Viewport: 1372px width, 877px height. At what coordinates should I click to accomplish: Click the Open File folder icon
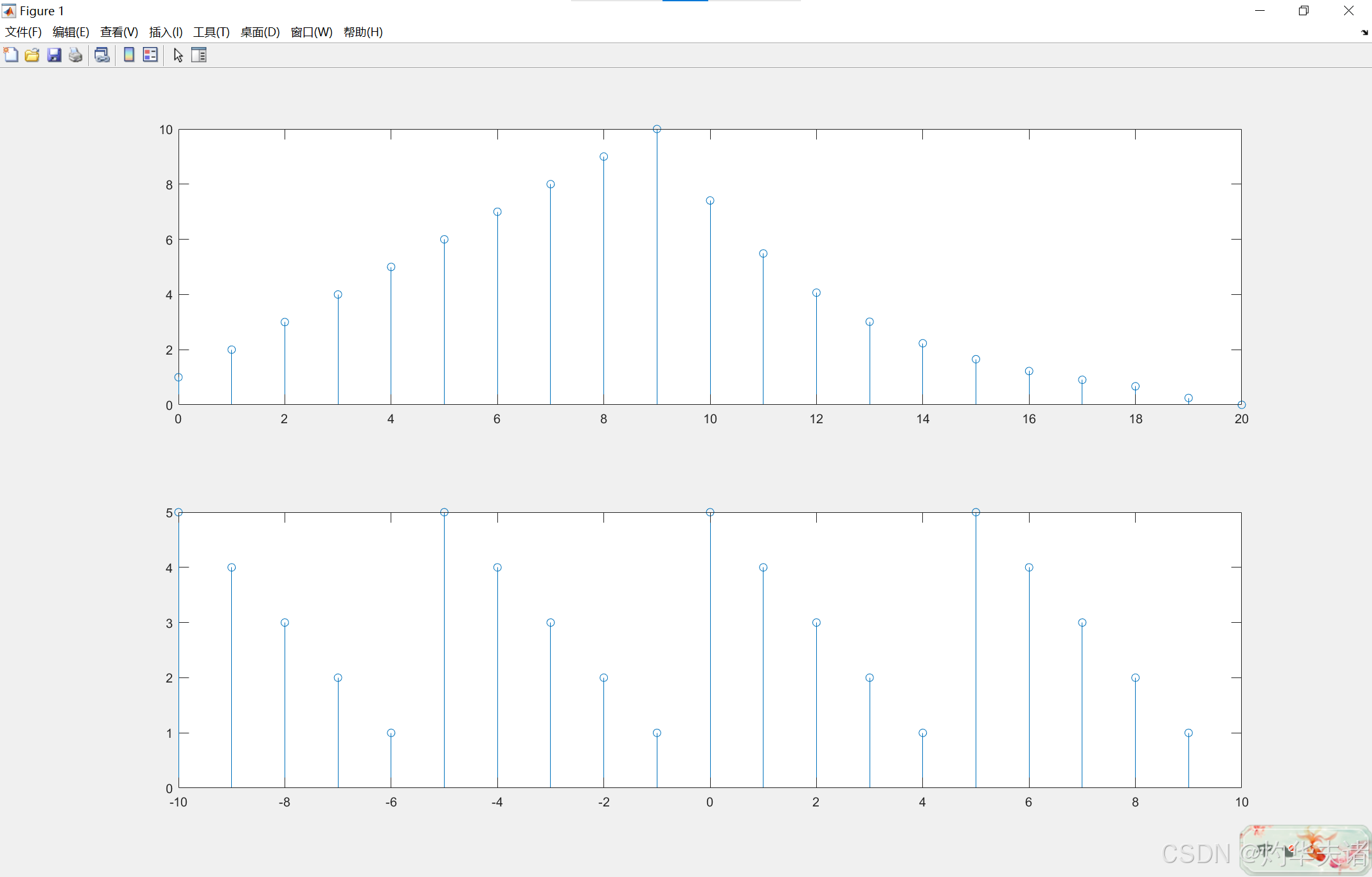(32, 55)
